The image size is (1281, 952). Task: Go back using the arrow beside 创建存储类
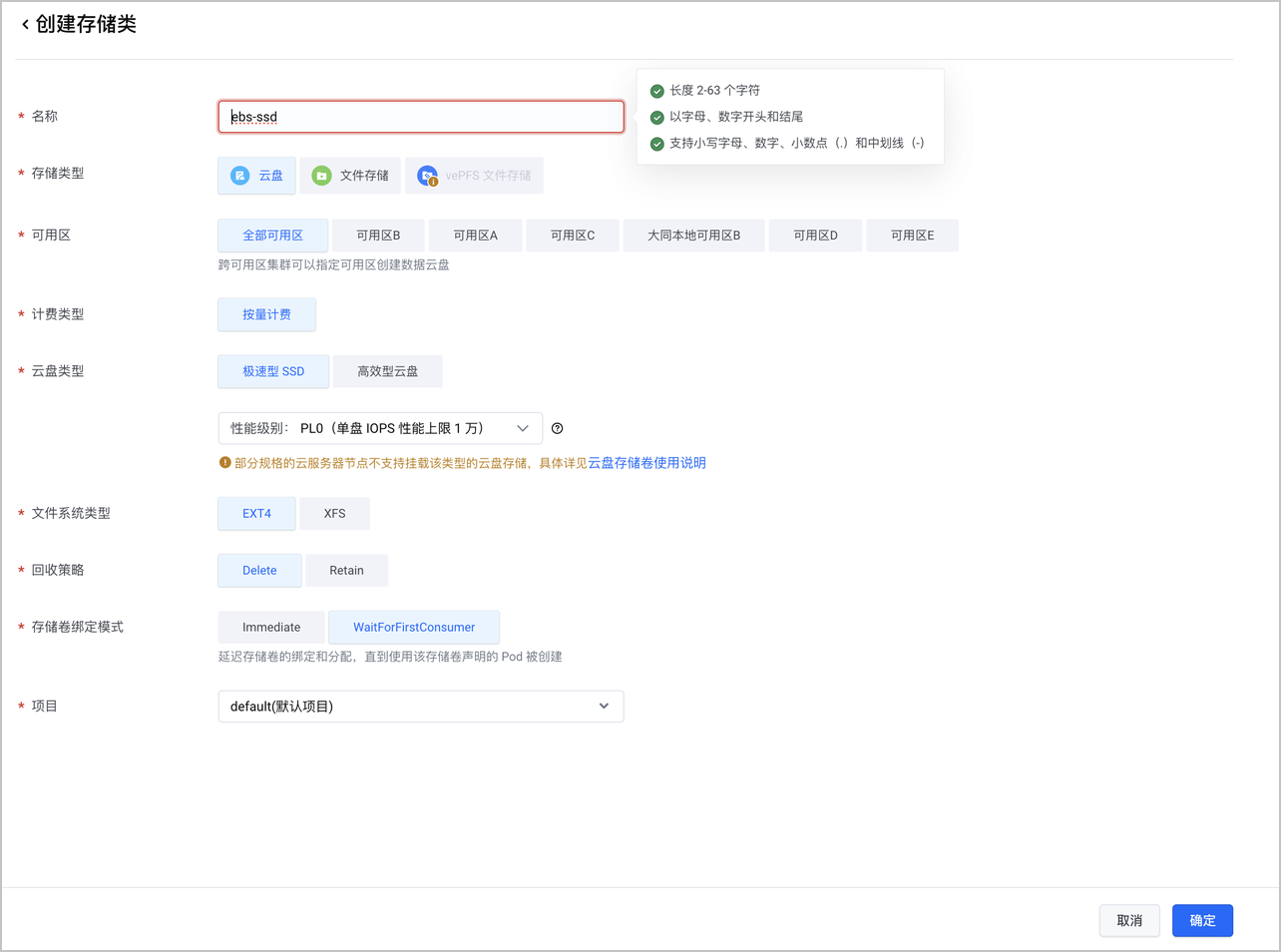click(x=25, y=25)
